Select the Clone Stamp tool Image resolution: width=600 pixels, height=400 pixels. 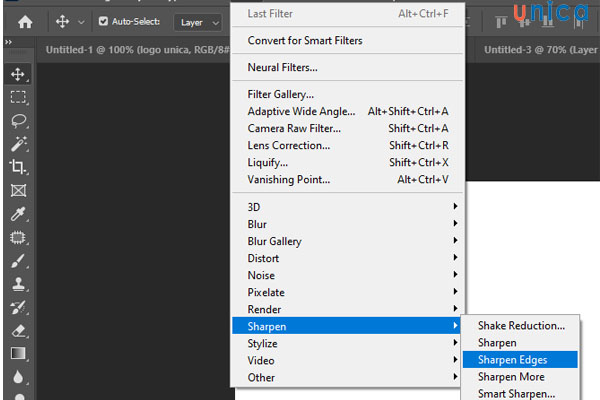(x=18, y=283)
